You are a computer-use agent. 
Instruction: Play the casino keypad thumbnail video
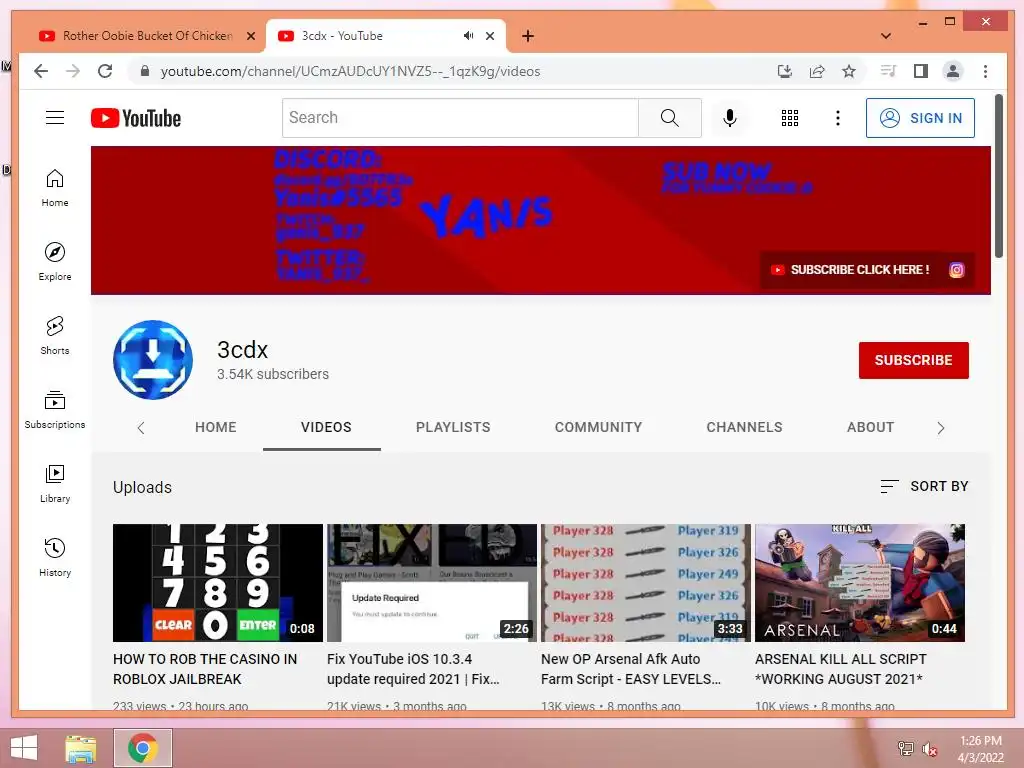click(217, 583)
